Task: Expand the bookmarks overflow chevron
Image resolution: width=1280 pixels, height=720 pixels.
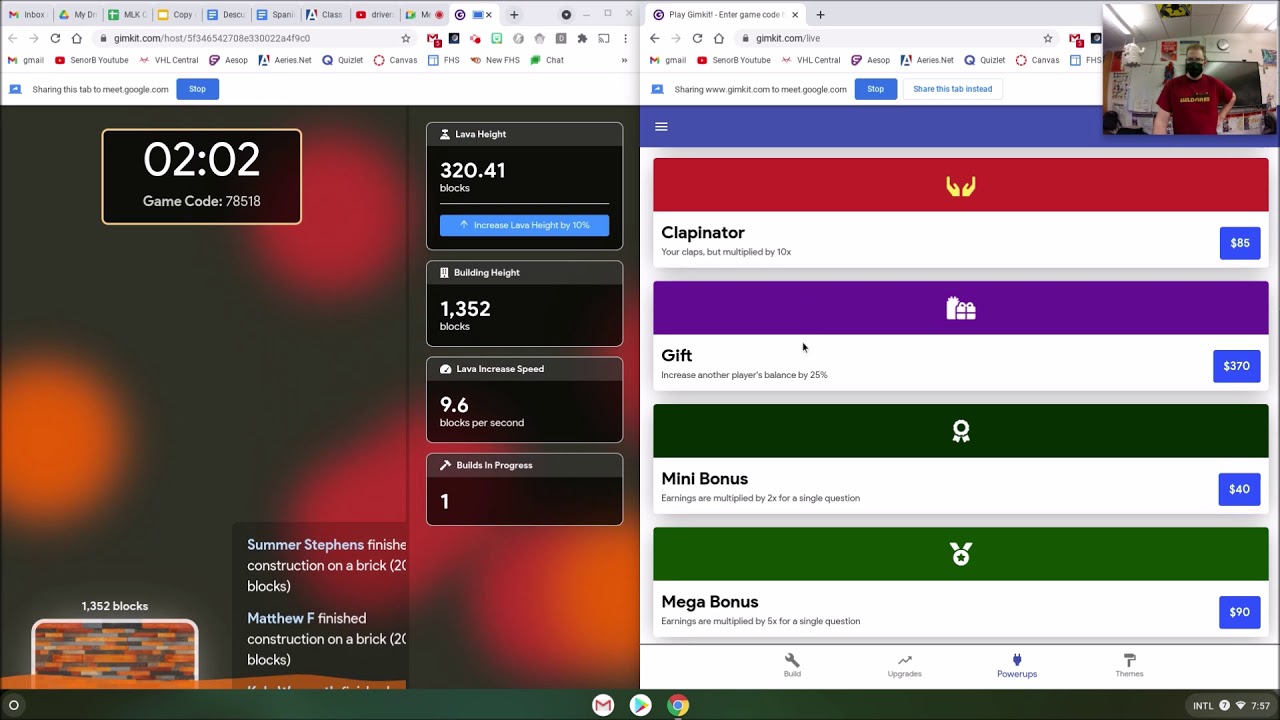Action: pyautogui.click(x=624, y=60)
